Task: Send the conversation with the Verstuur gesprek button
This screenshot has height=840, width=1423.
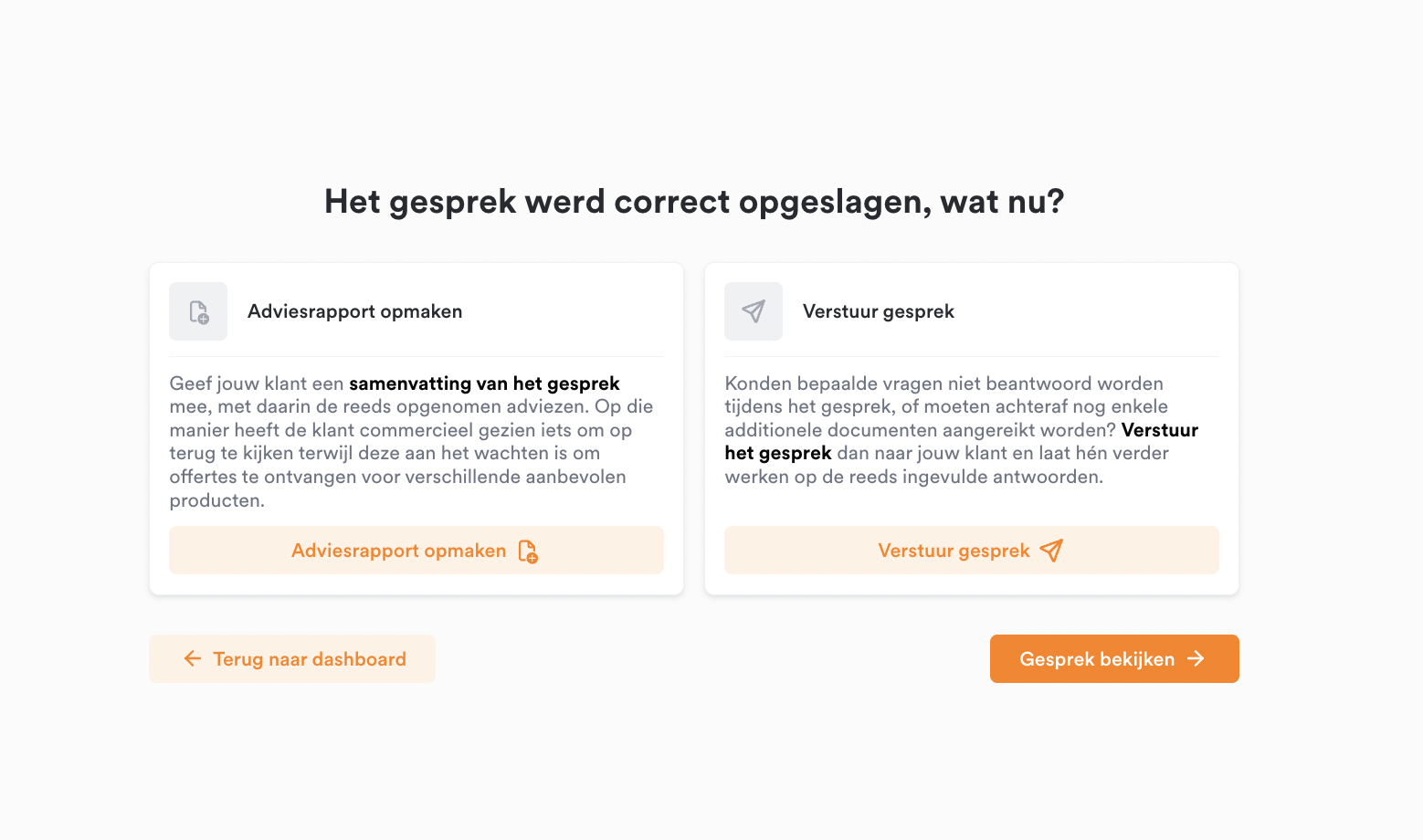Action: click(972, 550)
